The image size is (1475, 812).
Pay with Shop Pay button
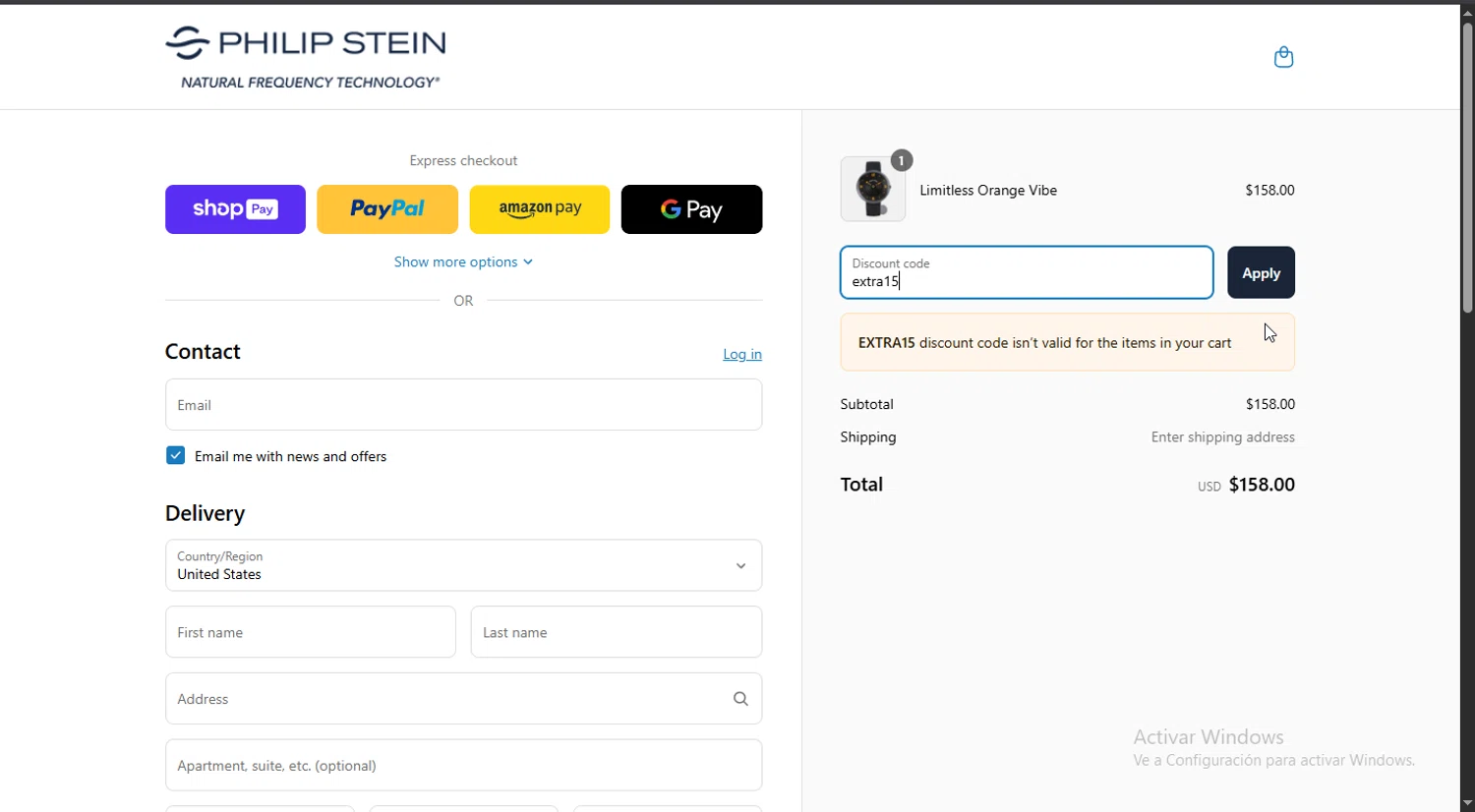coord(235,209)
